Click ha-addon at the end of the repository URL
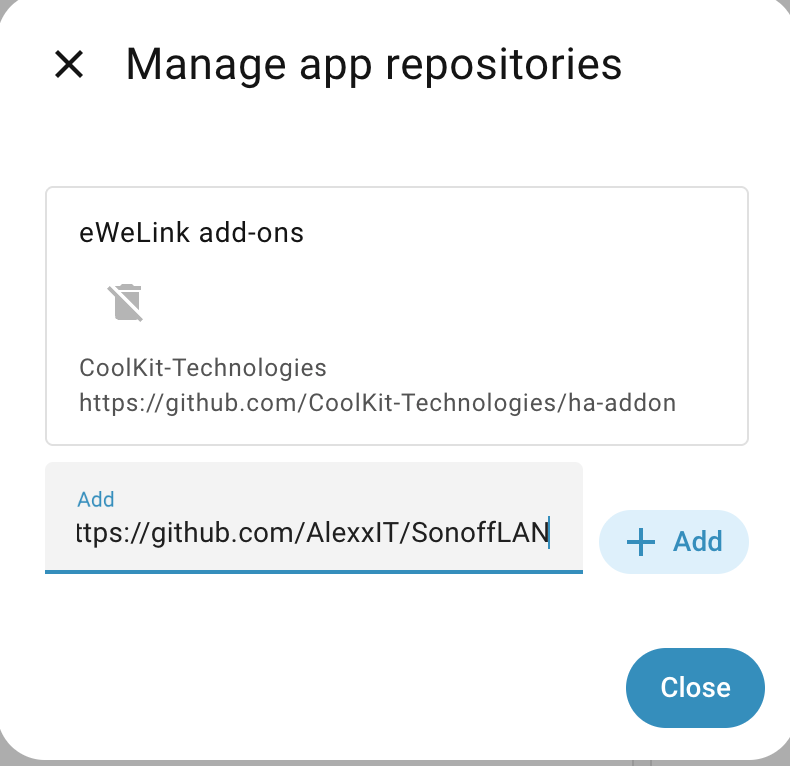The height and width of the screenshot is (766, 790). pyautogui.click(x=627, y=403)
